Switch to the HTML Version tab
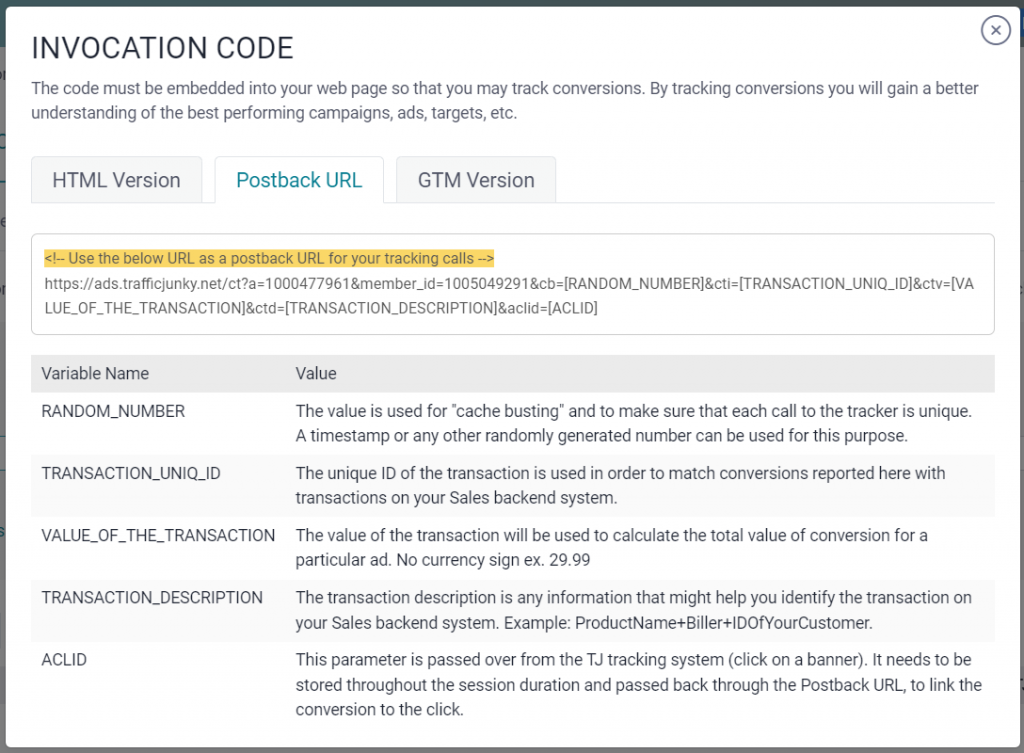Viewport: 1024px width, 753px height. click(117, 180)
